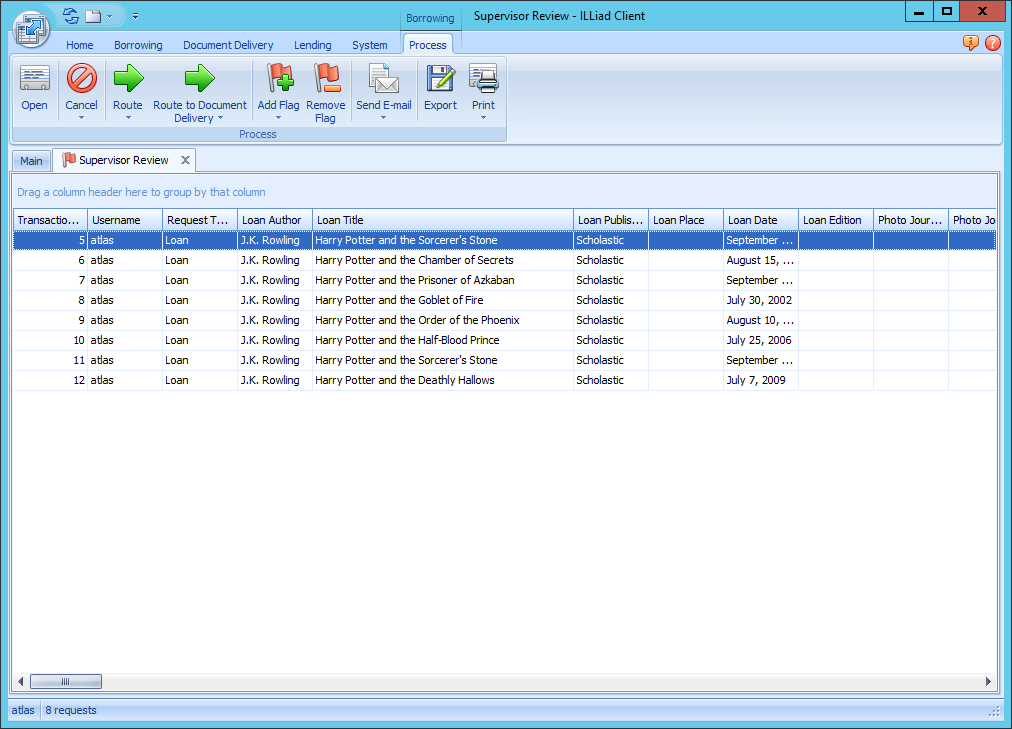
Task: Switch to the Borrowing ribbon tab
Action: pos(138,45)
